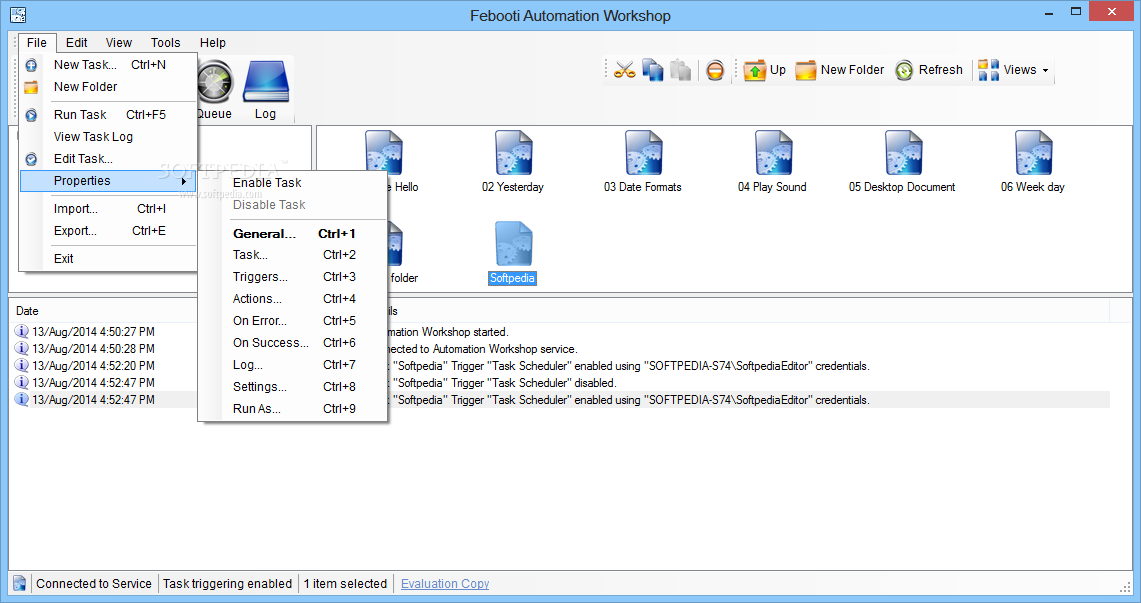Image resolution: width=1141 pixels, height=603 pixels.
Task: Select the 02 Yesterday task
Action: 513,161
